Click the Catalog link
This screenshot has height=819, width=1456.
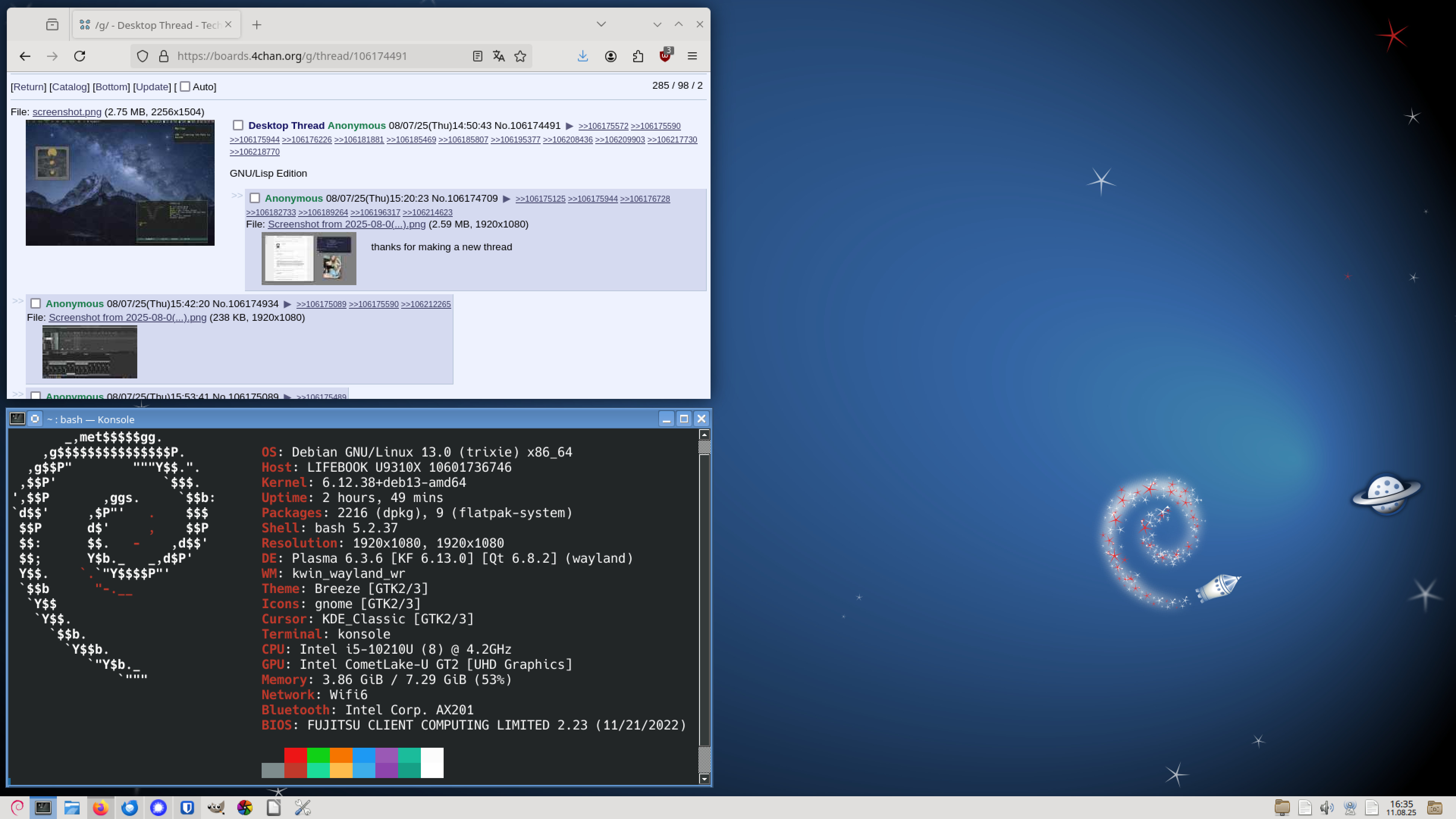tap(69, 86)
